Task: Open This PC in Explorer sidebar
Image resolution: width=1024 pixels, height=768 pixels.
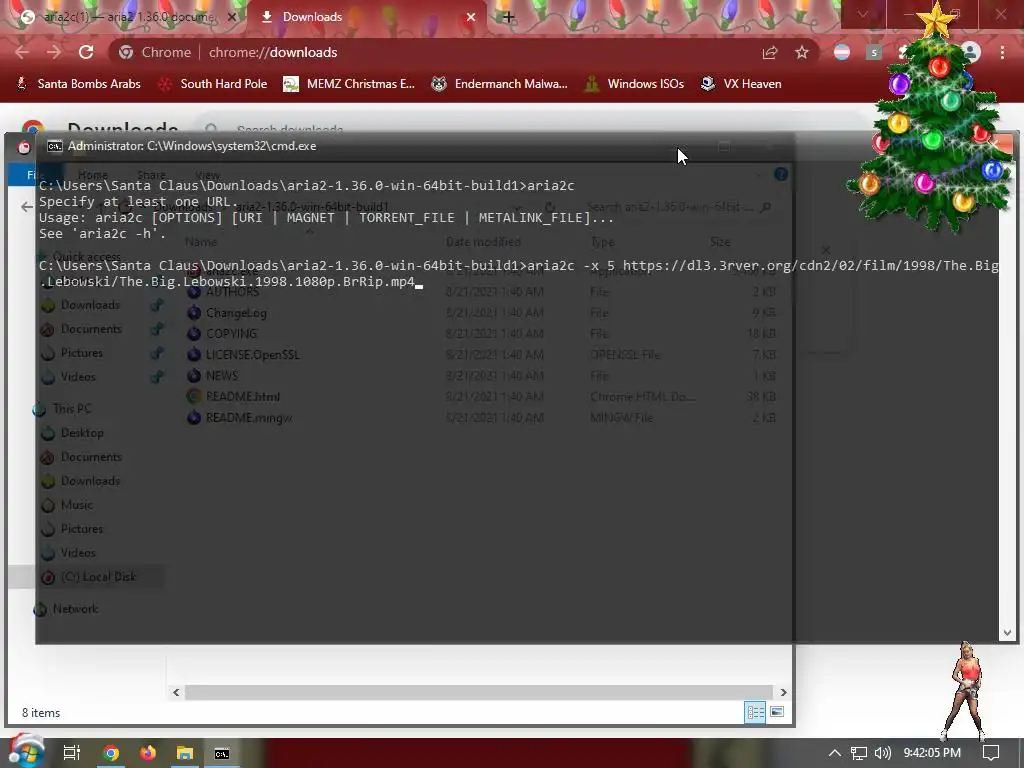Action: point(72,409)
